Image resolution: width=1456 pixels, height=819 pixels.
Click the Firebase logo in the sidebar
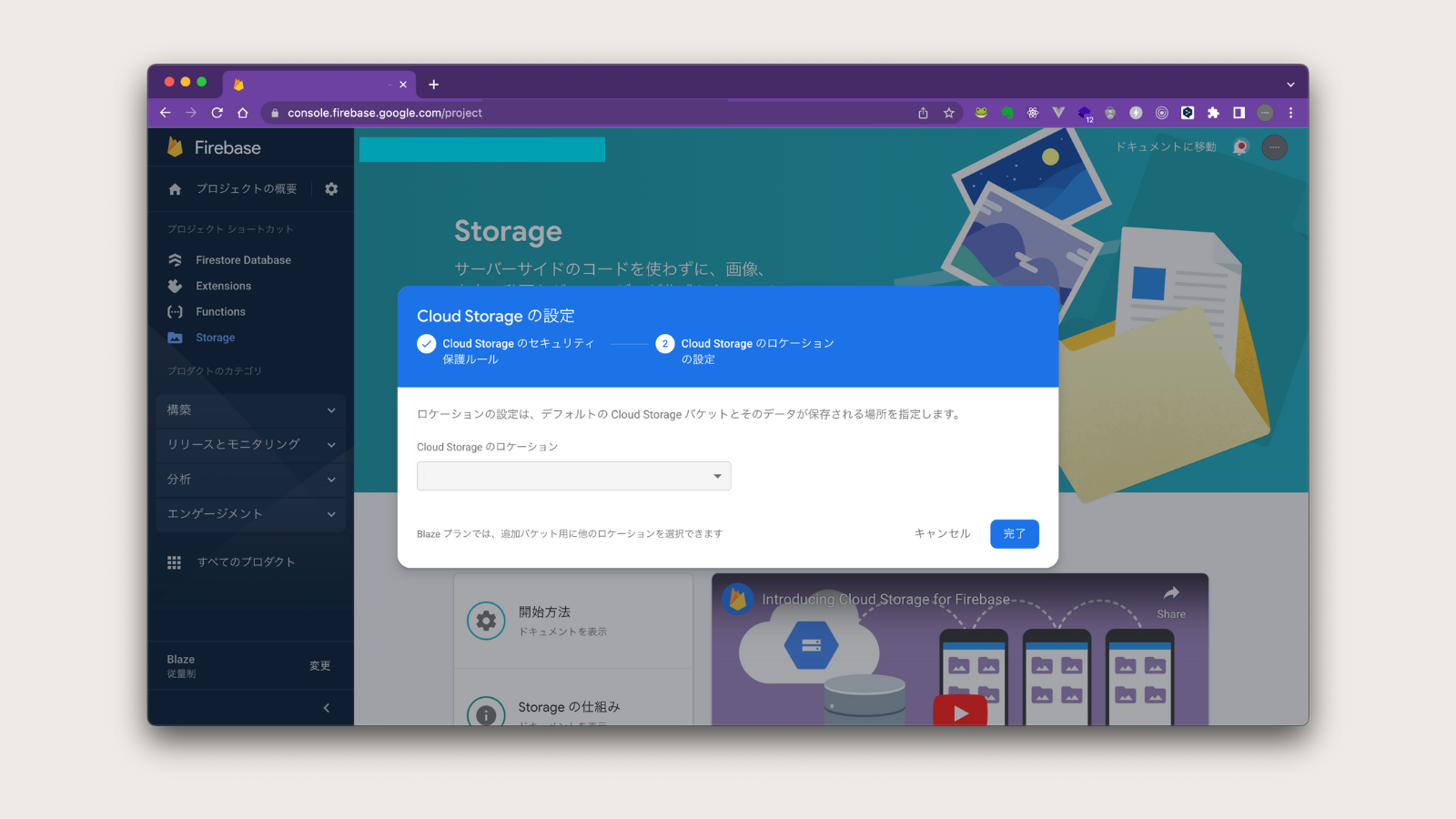(x=214, y=147)
